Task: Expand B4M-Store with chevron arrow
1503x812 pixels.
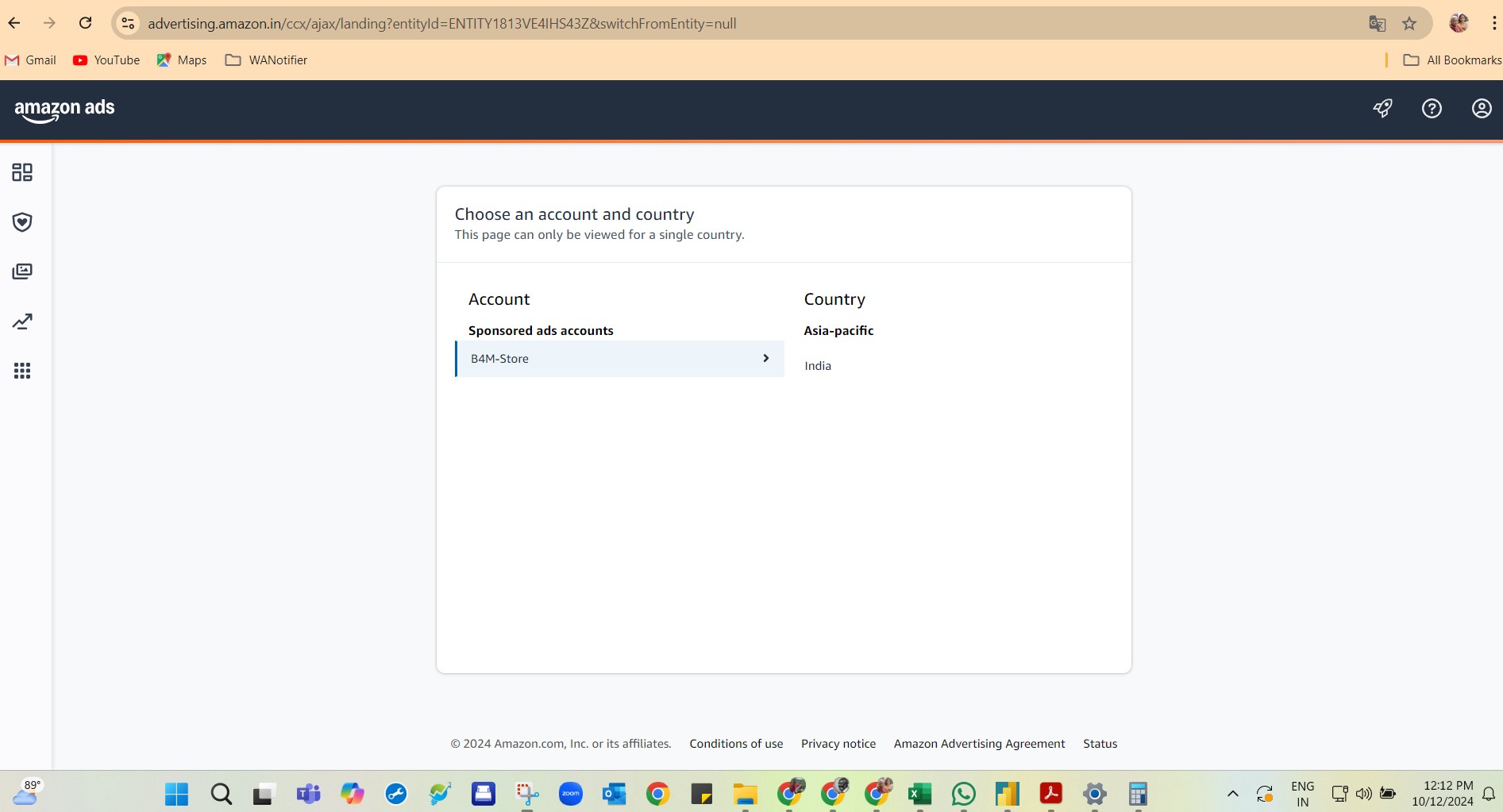Action: (765, 359)
